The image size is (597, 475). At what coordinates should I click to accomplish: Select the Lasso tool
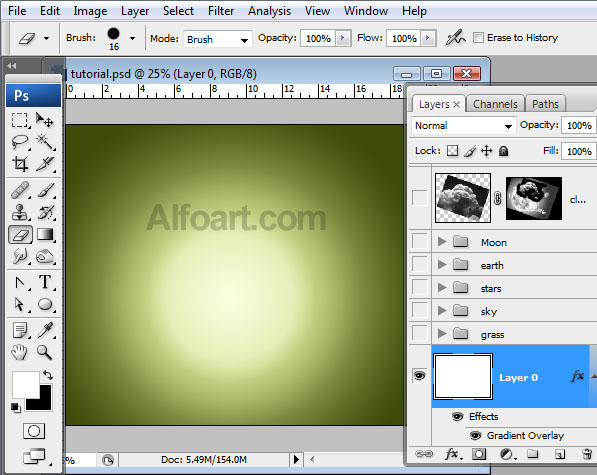click(x=20, y=142)
